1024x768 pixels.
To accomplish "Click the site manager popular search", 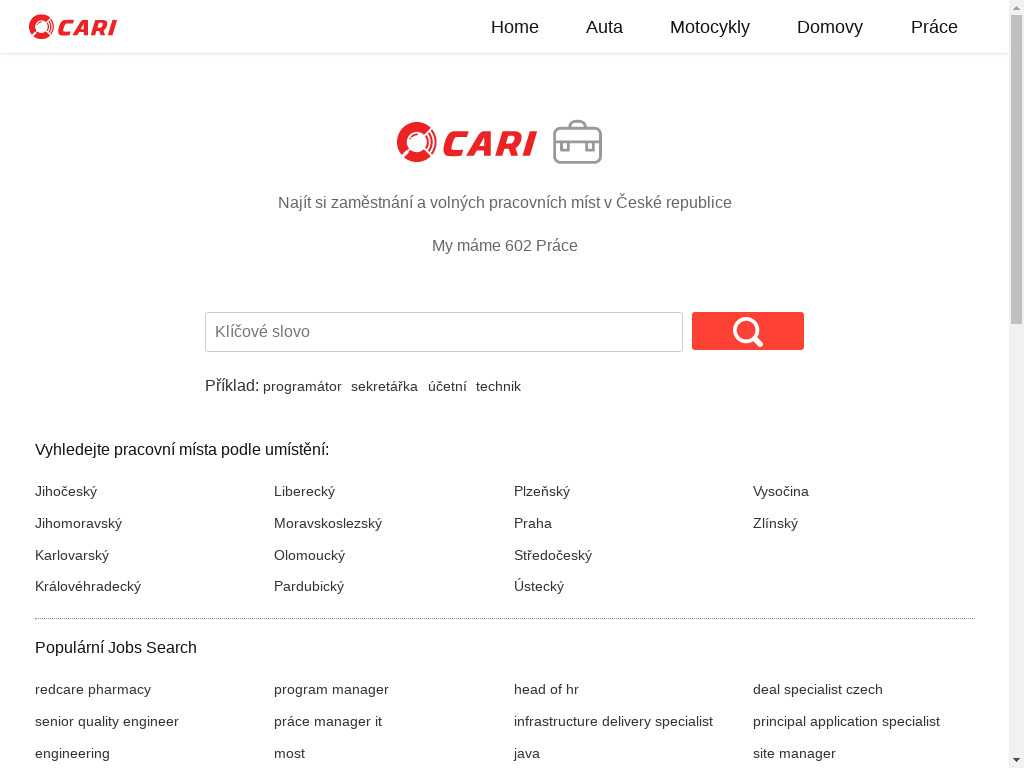I will click(793, 753).
